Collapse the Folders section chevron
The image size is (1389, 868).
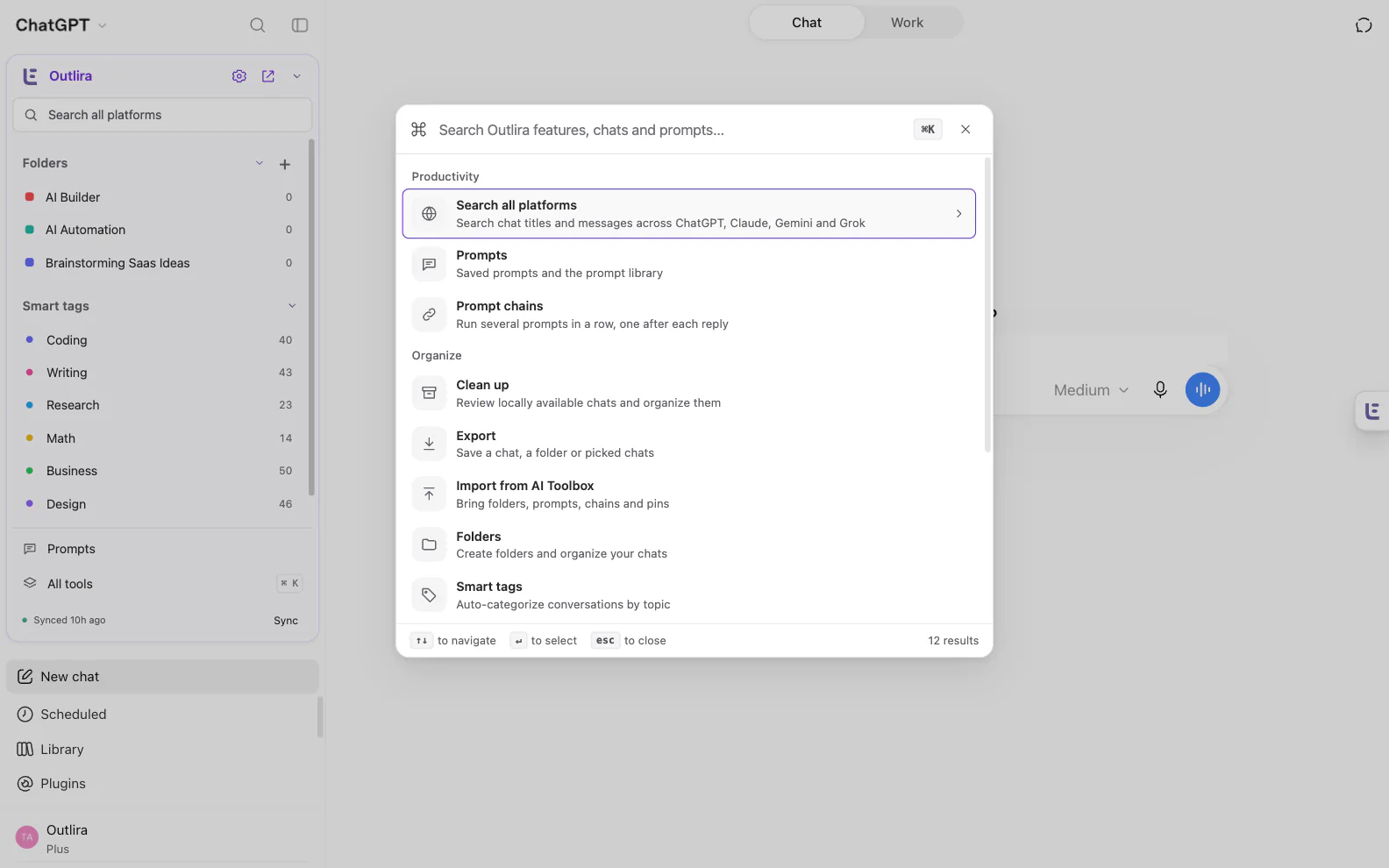tap(260, 163)
